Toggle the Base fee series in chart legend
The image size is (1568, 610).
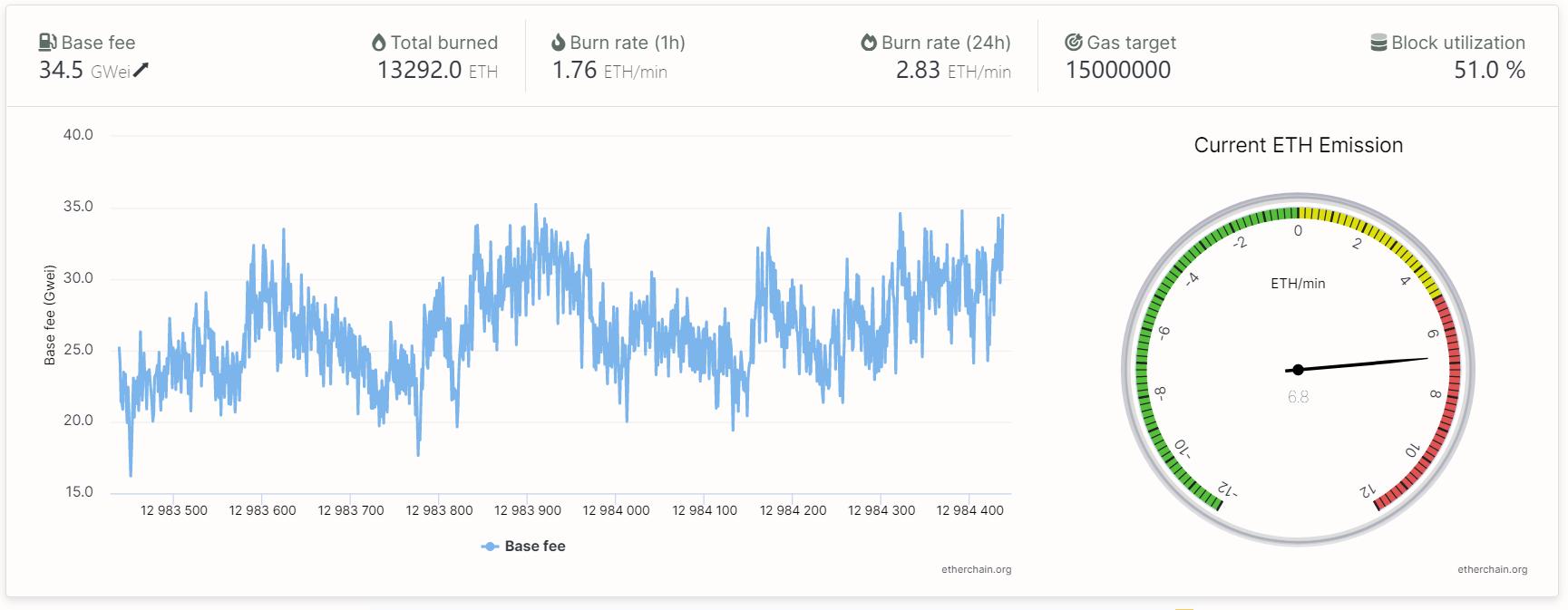(534, 547)
